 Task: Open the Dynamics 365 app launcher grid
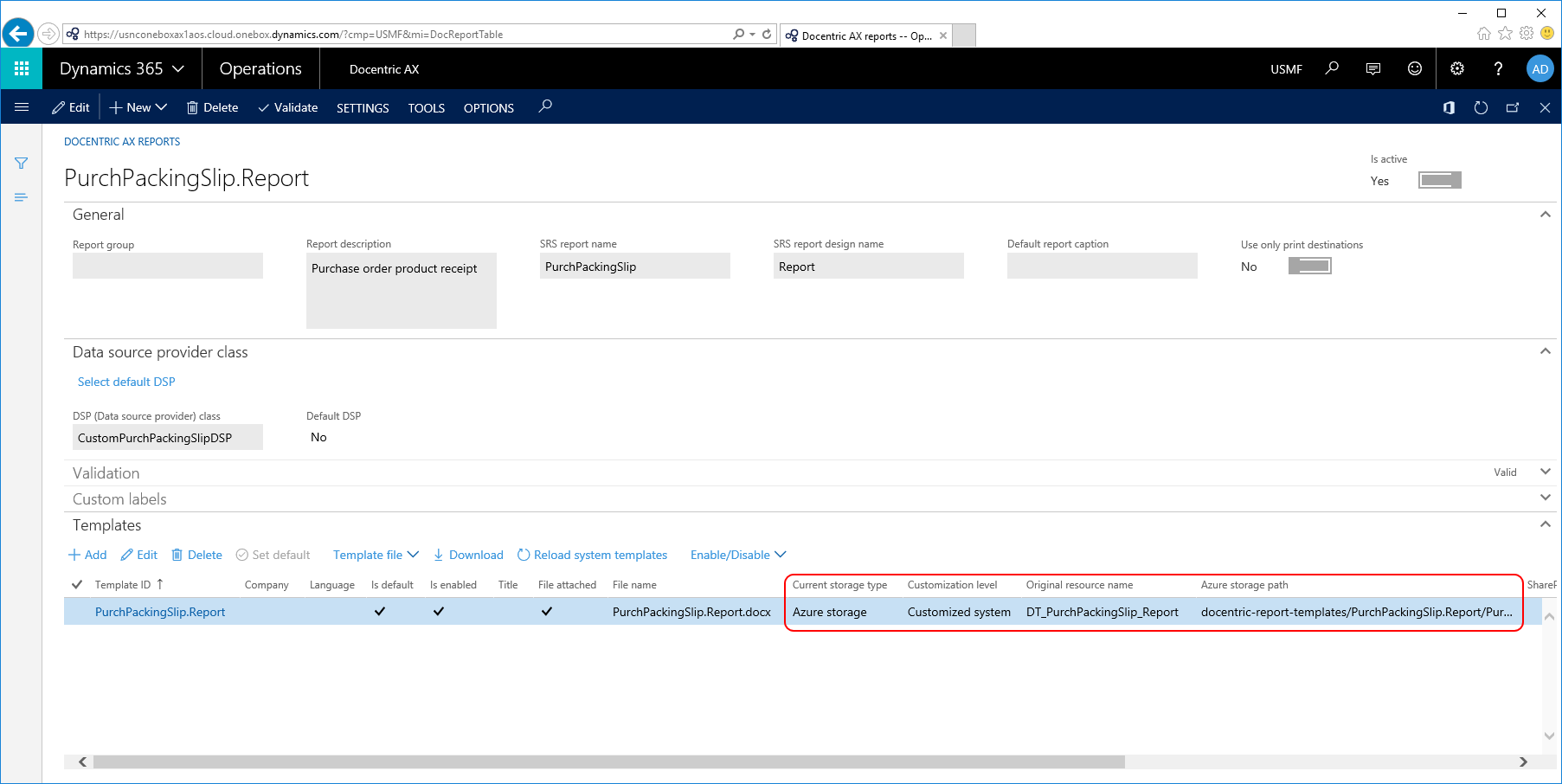pyautogui.click(x=22, y=68)
